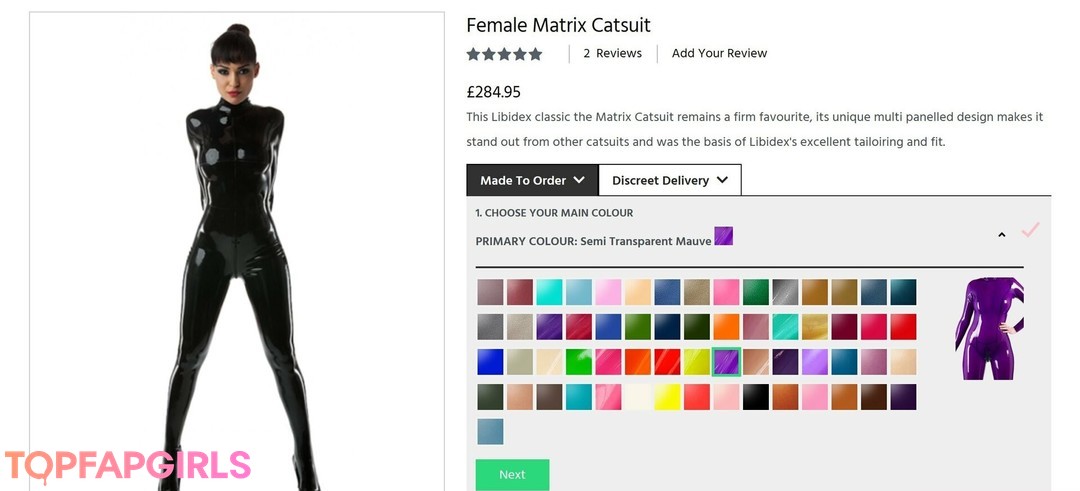Select the lone swatch on the last row

(x=490, y=431)
